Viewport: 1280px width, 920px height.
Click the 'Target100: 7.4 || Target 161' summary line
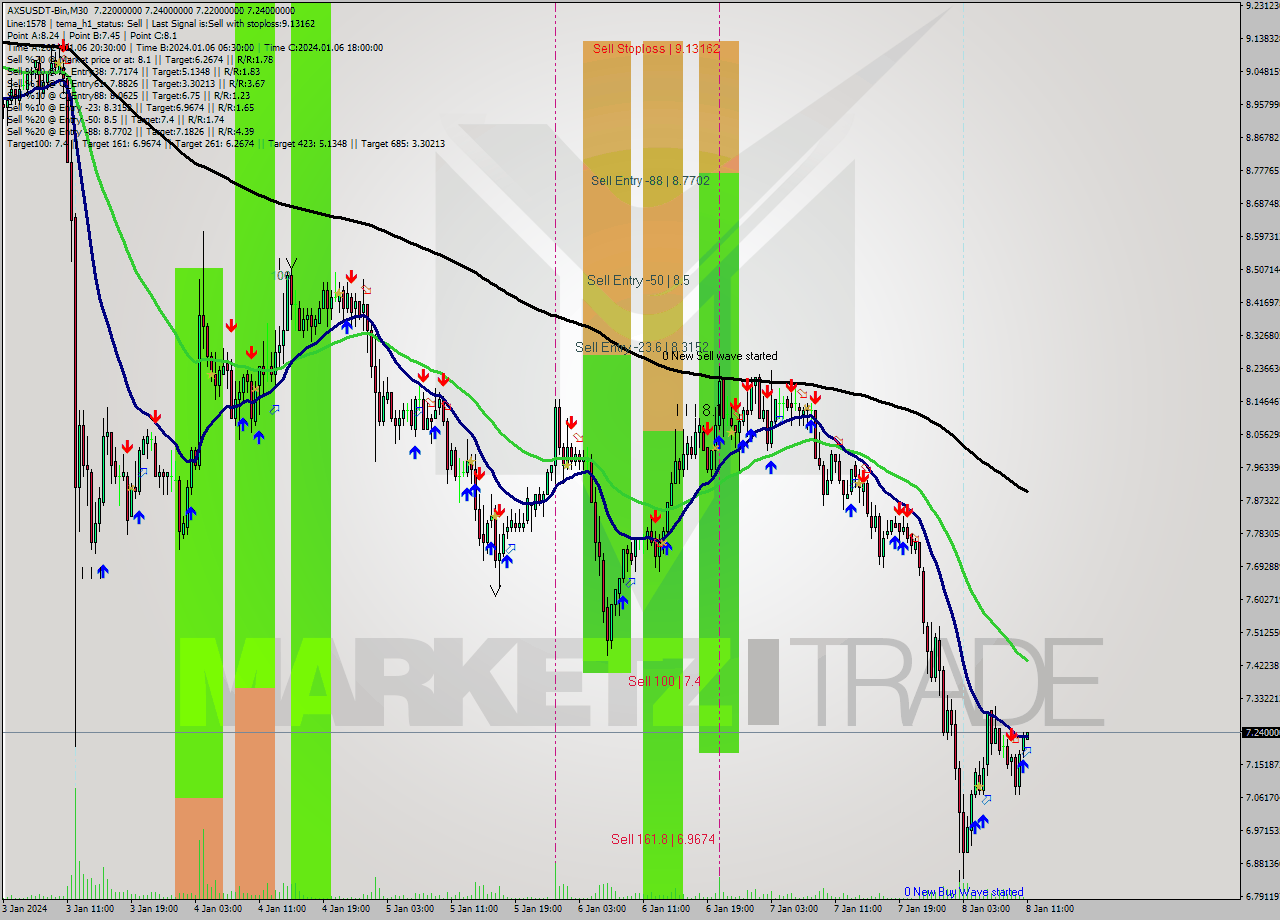tap(226, 143)
